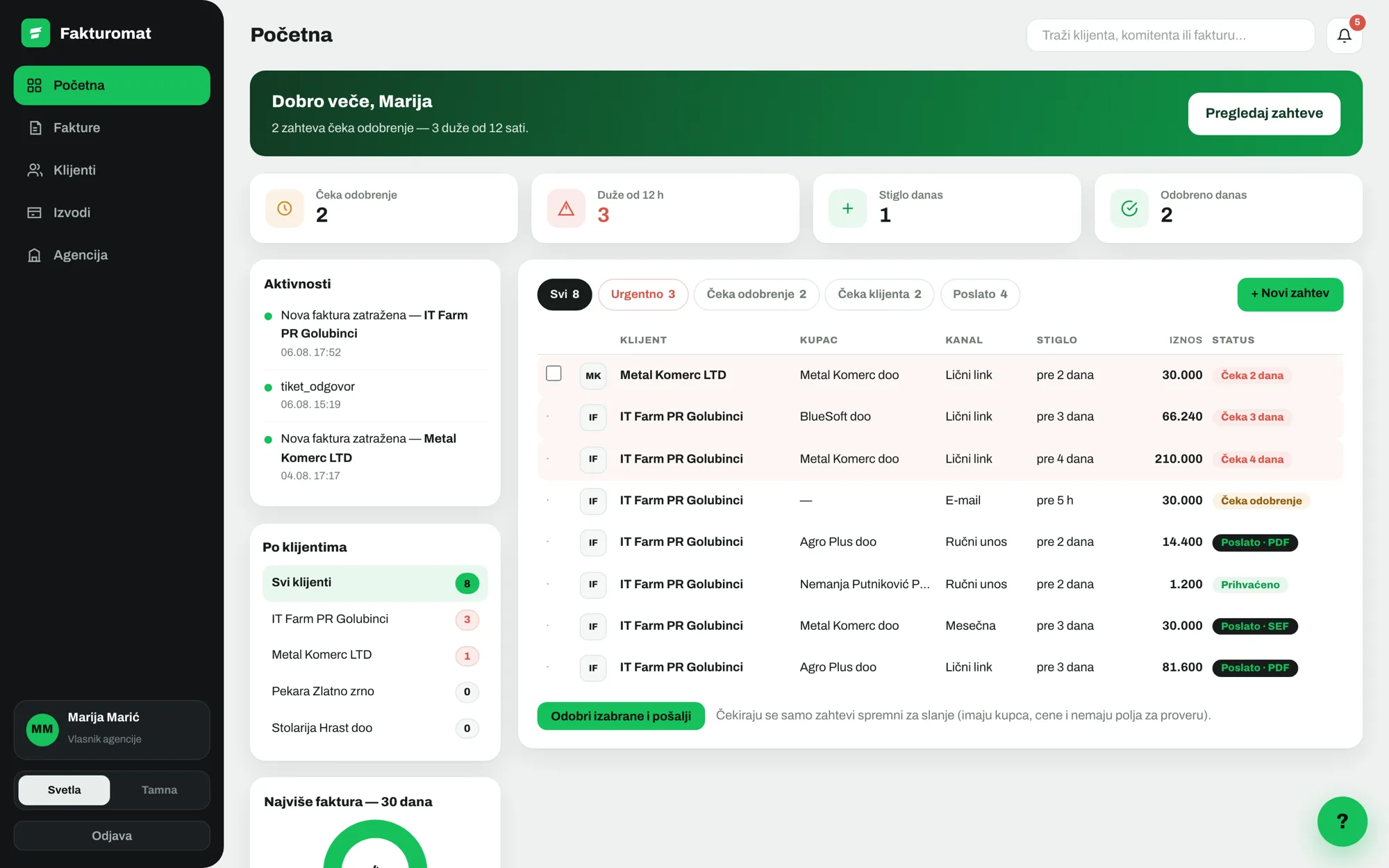Click the MK avatar of Metal Komerc LTD row
Image resolution: width=1389 pixels, height=868 pixels.
(593, 376)
